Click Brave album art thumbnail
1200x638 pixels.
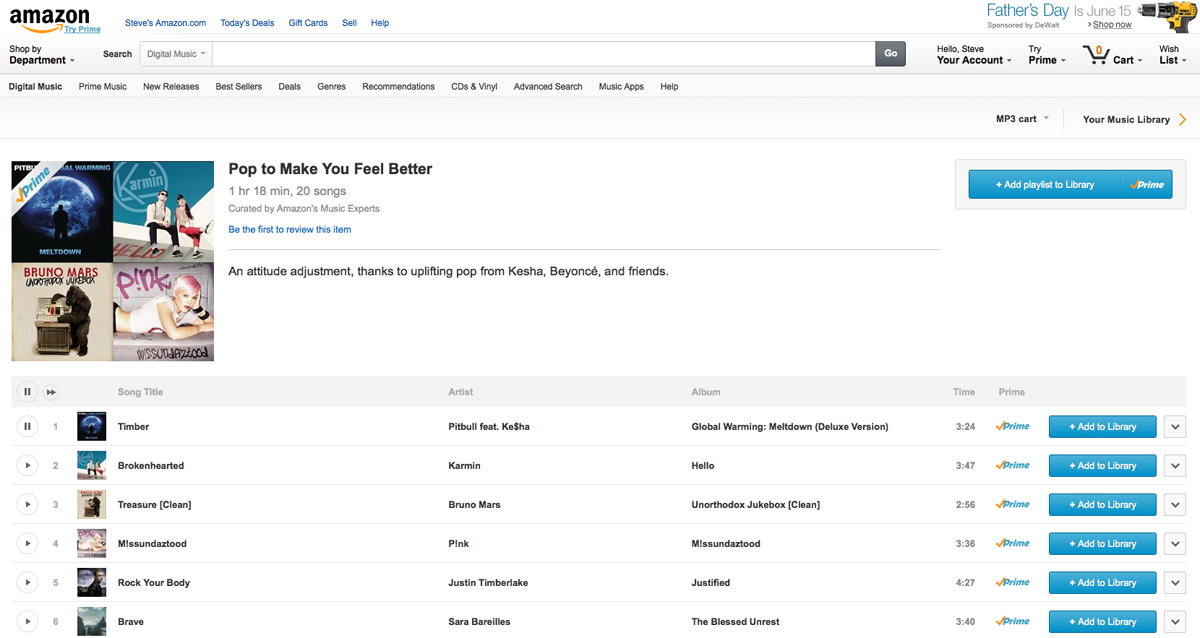(x=92, y=622)
